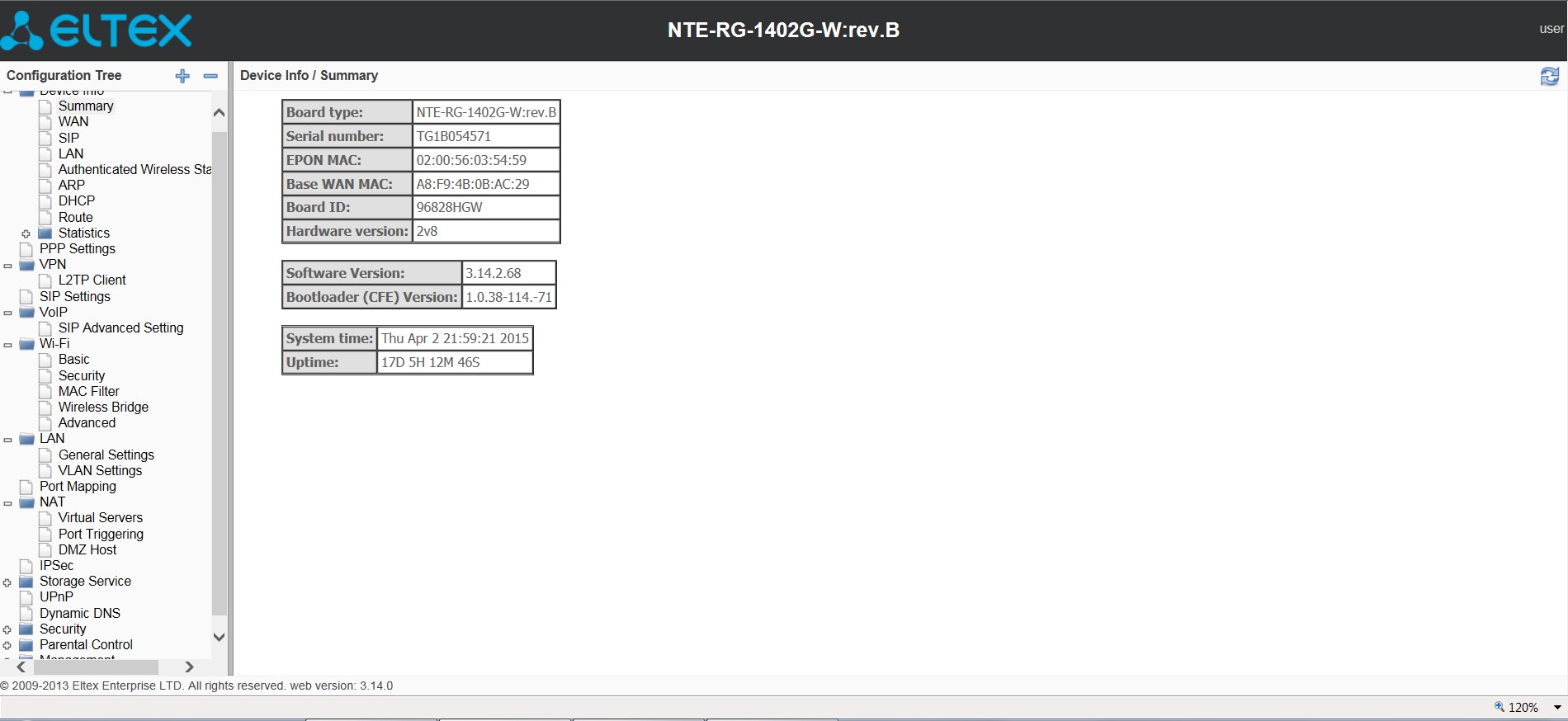
Task: Collapse the VoIP folder
Action: 7,313
